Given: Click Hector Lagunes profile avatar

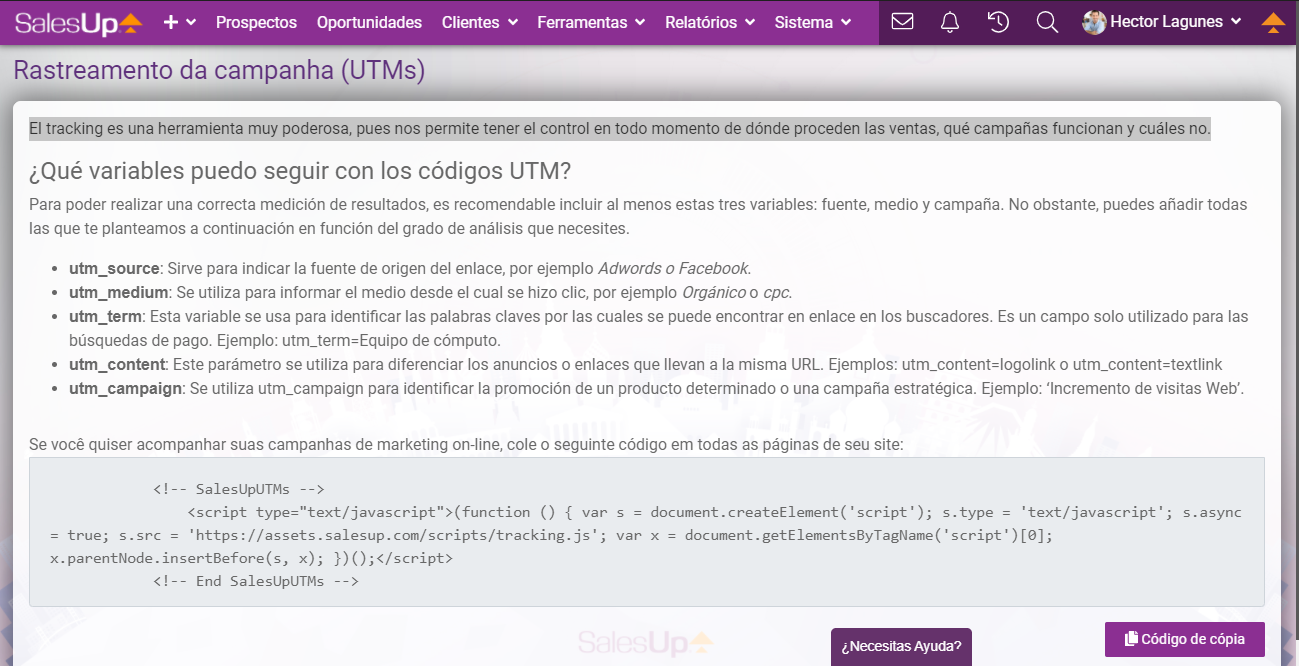Looking at the screenshot, I should pyautogui.click(x=1094, y=22).
